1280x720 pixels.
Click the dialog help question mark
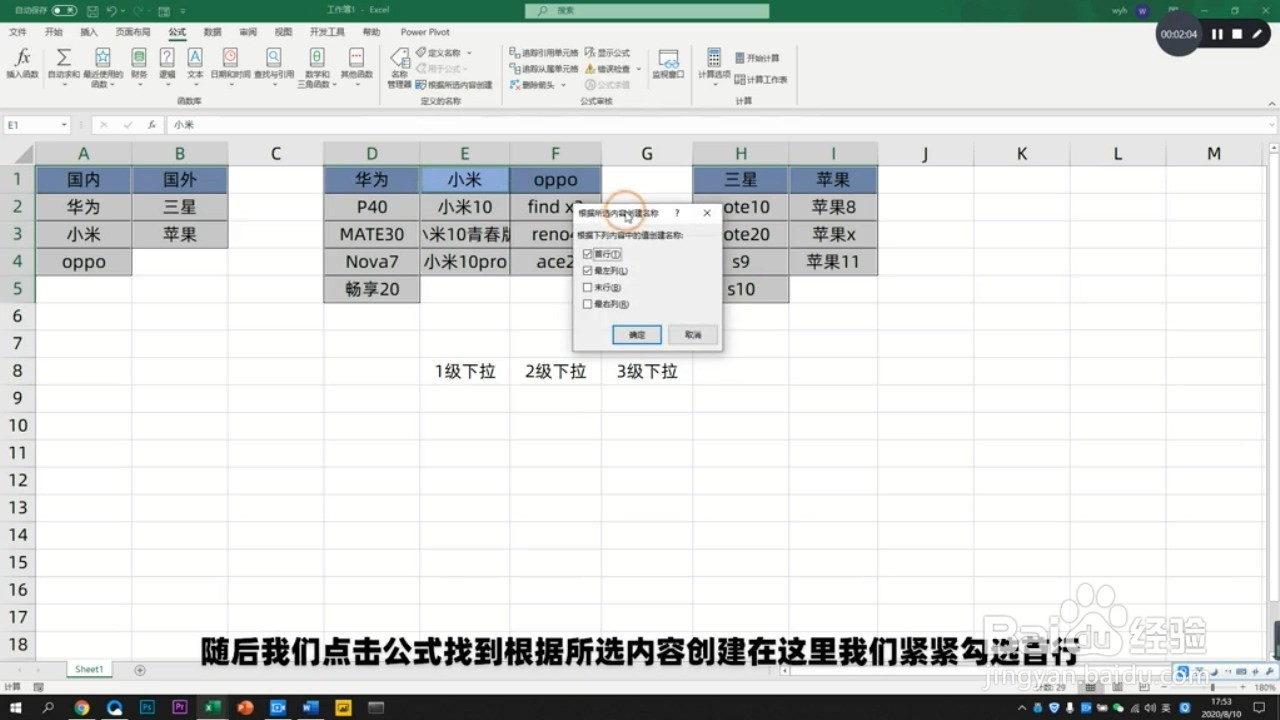677,213
